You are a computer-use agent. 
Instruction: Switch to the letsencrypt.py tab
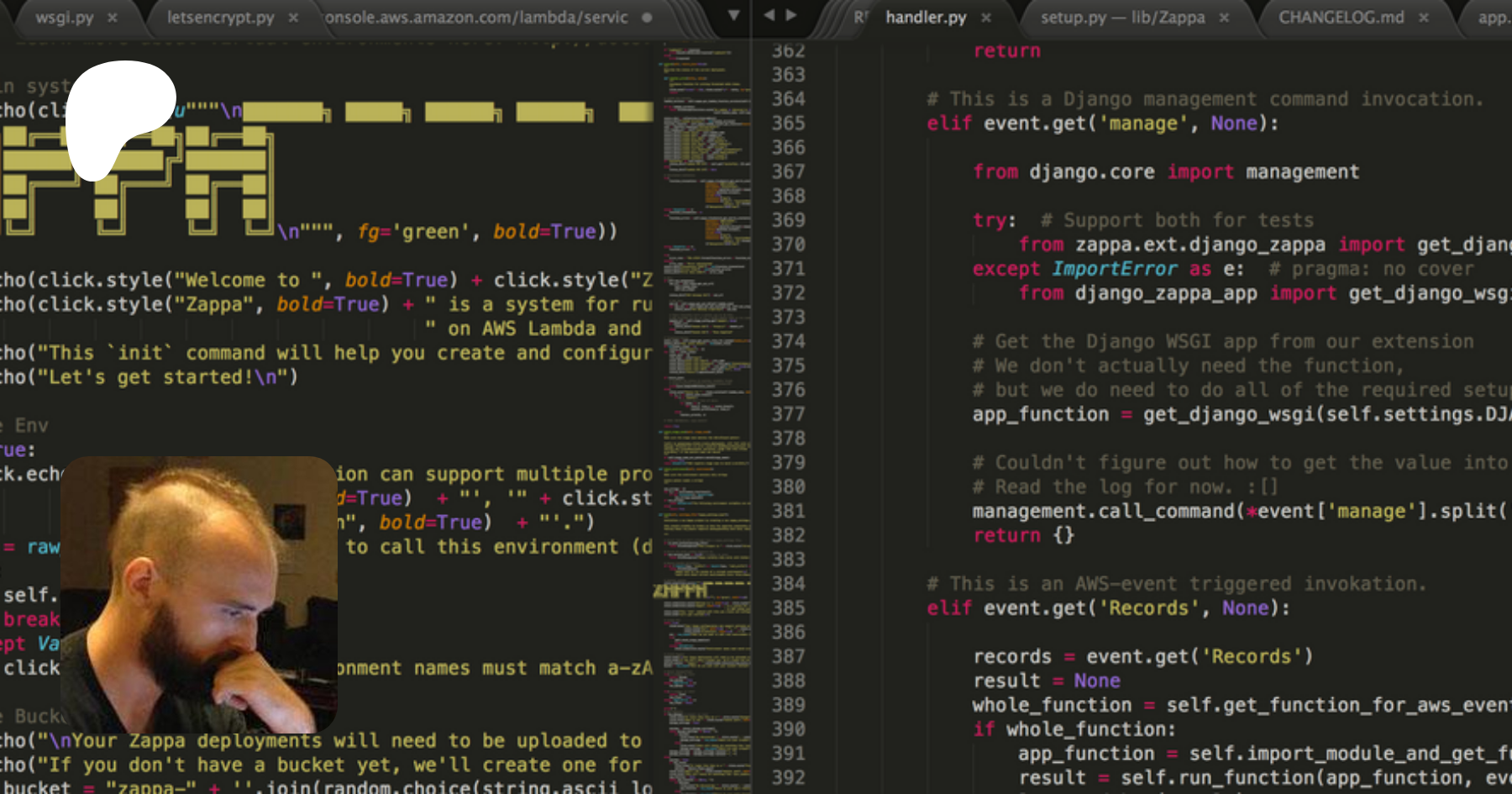(x=220, y=18)
